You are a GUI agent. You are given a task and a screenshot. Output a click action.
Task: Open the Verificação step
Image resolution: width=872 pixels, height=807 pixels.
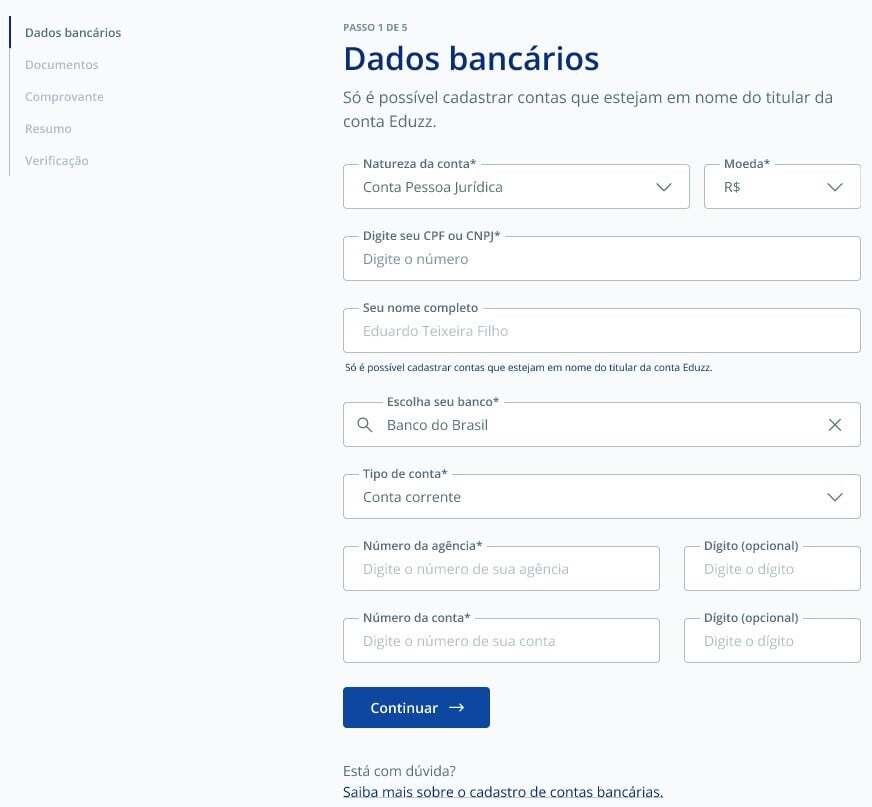57,161
